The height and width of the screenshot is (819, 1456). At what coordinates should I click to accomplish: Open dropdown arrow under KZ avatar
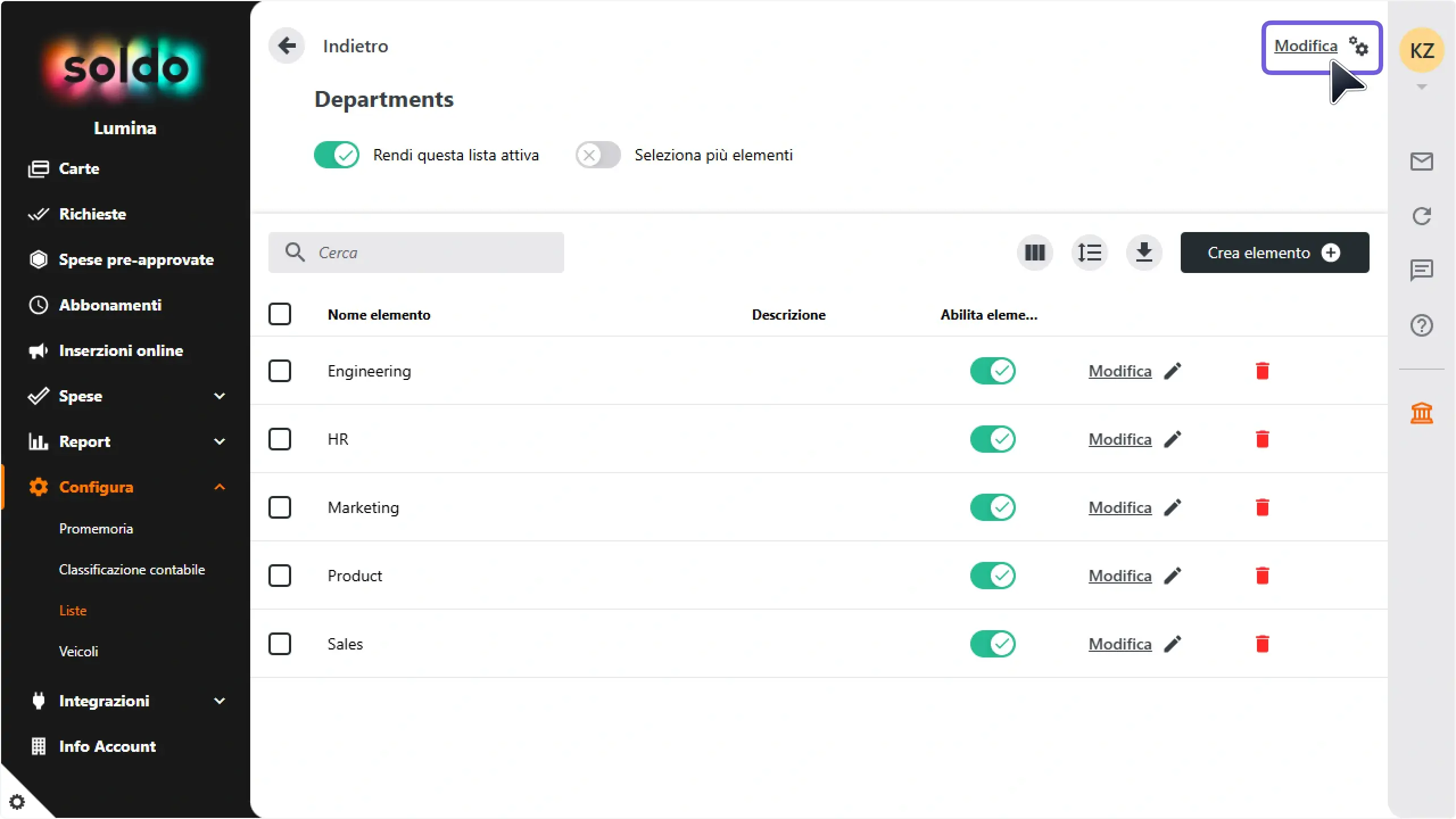[1421, 87]
